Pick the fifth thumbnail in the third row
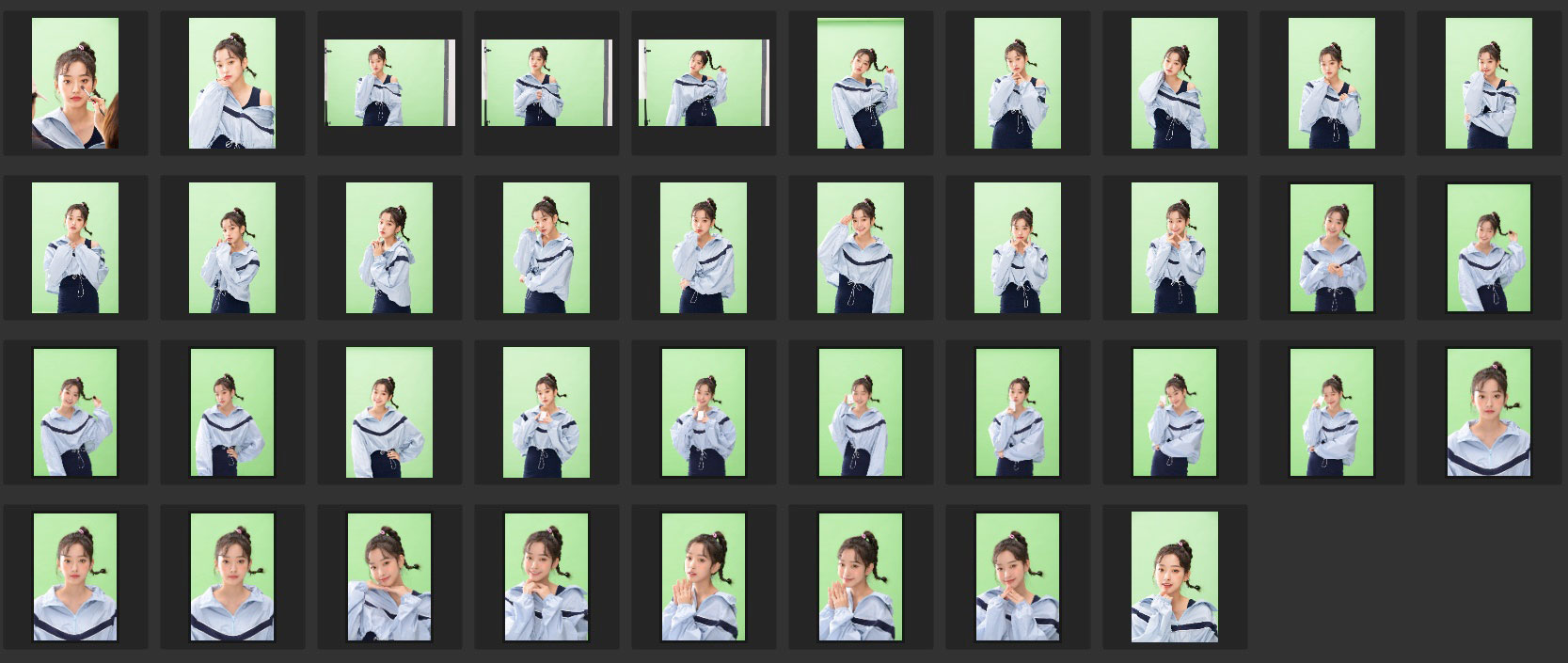 pos(704,412)
